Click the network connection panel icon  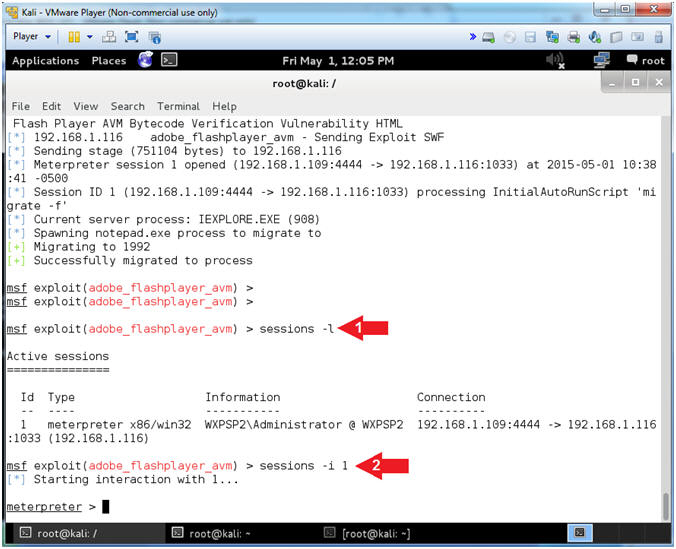(x=601, y=60)
